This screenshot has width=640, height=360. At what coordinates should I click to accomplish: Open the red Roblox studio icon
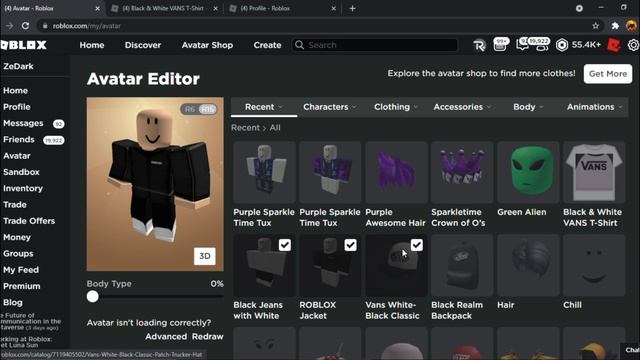tap(614, 45)
